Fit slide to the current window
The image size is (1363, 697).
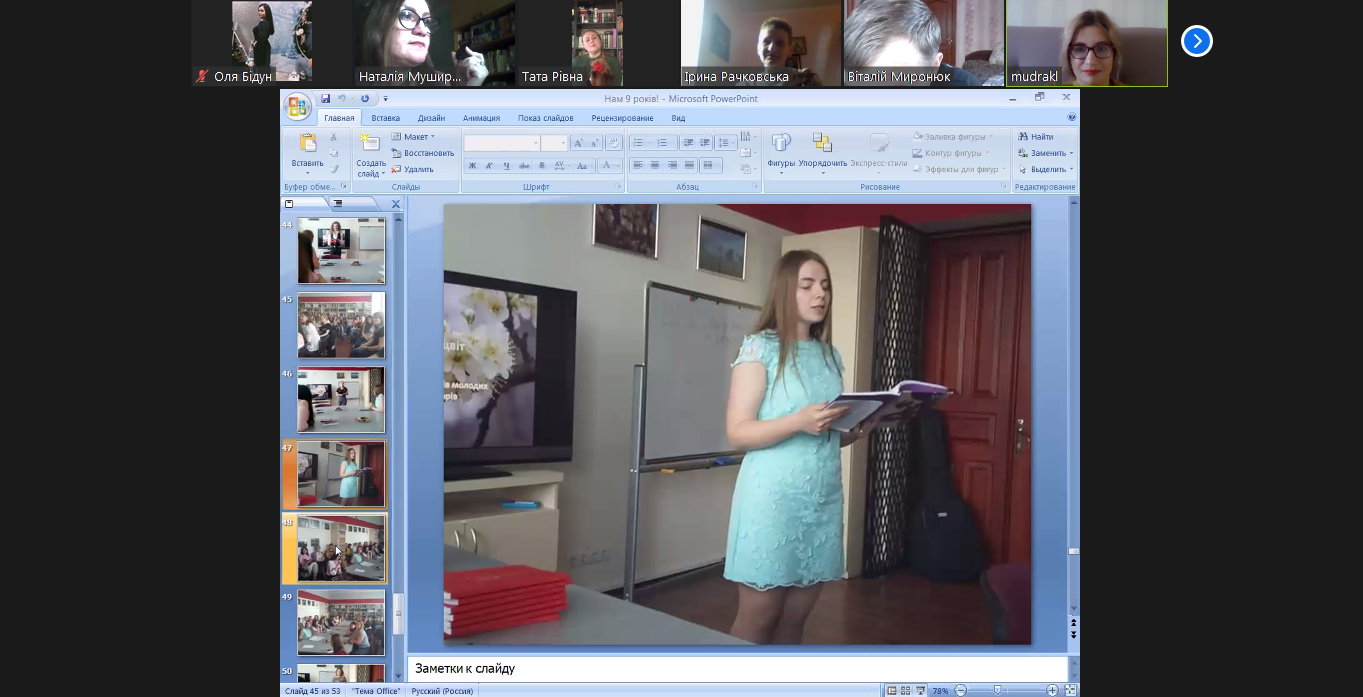[1070, 690]
